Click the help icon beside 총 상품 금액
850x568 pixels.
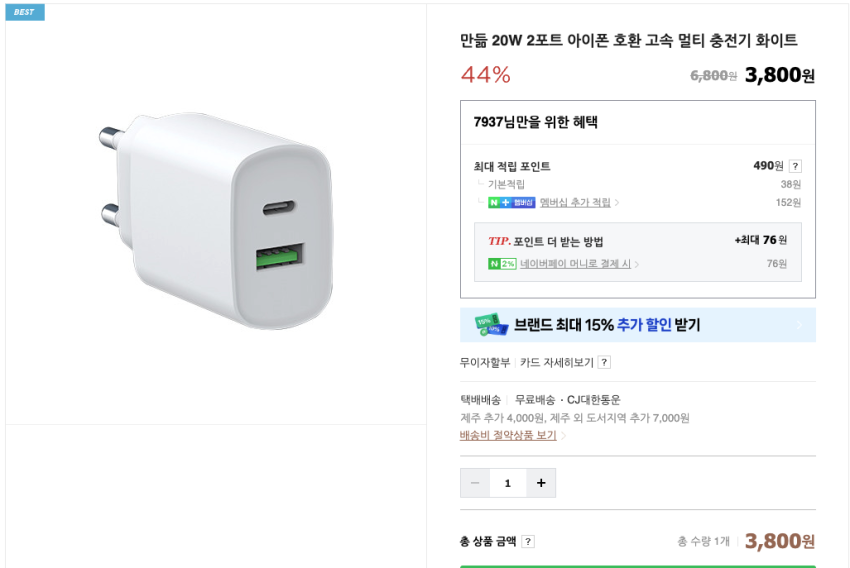pyautogui.click(x=528, y=542)
